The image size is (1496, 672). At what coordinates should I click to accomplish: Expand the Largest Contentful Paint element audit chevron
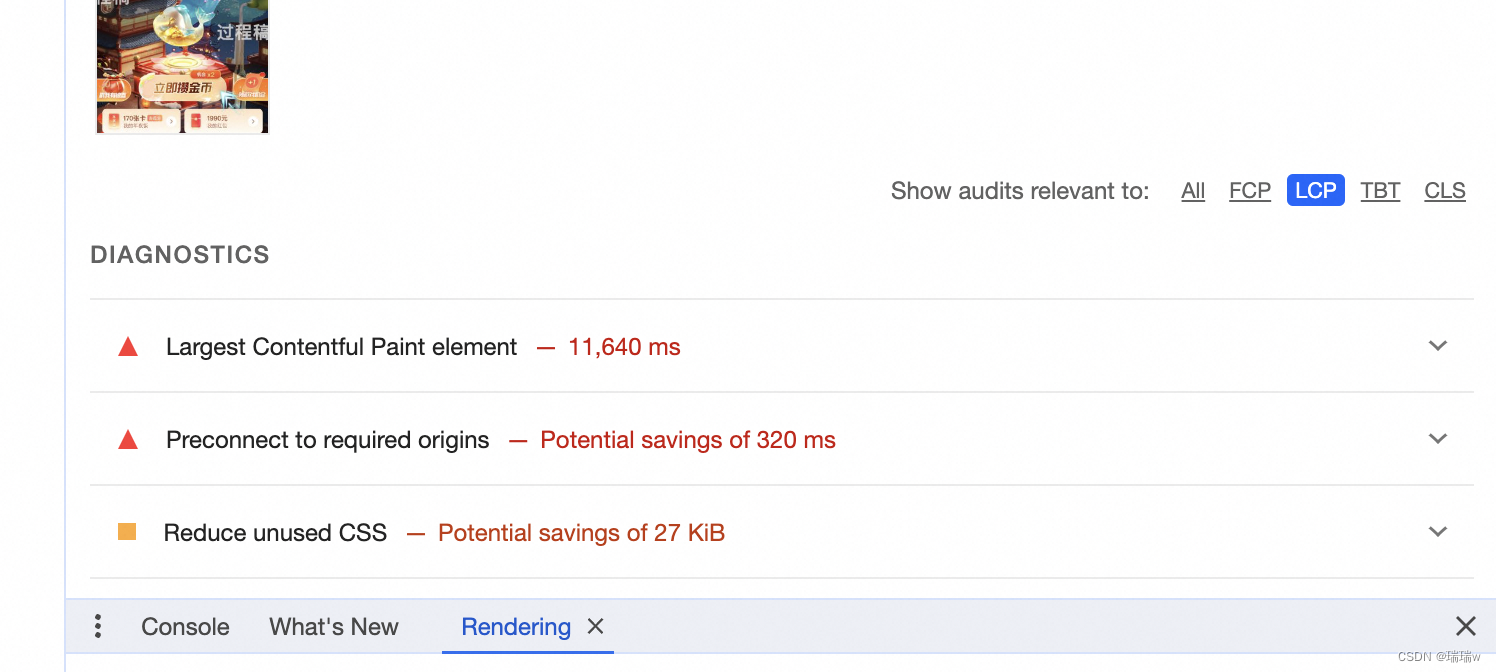[x=1438, y=346]
